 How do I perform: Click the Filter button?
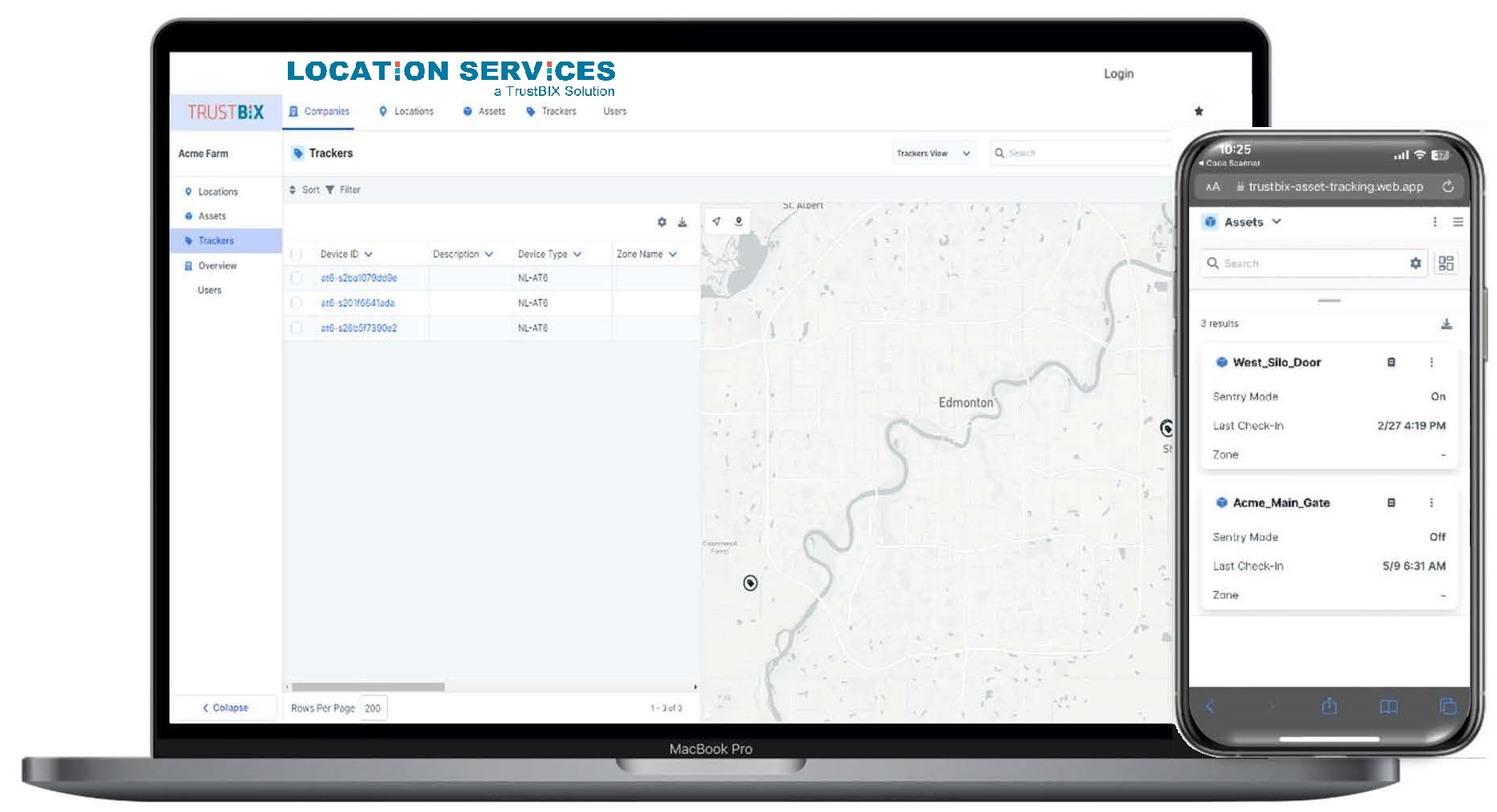pos(342,189)
